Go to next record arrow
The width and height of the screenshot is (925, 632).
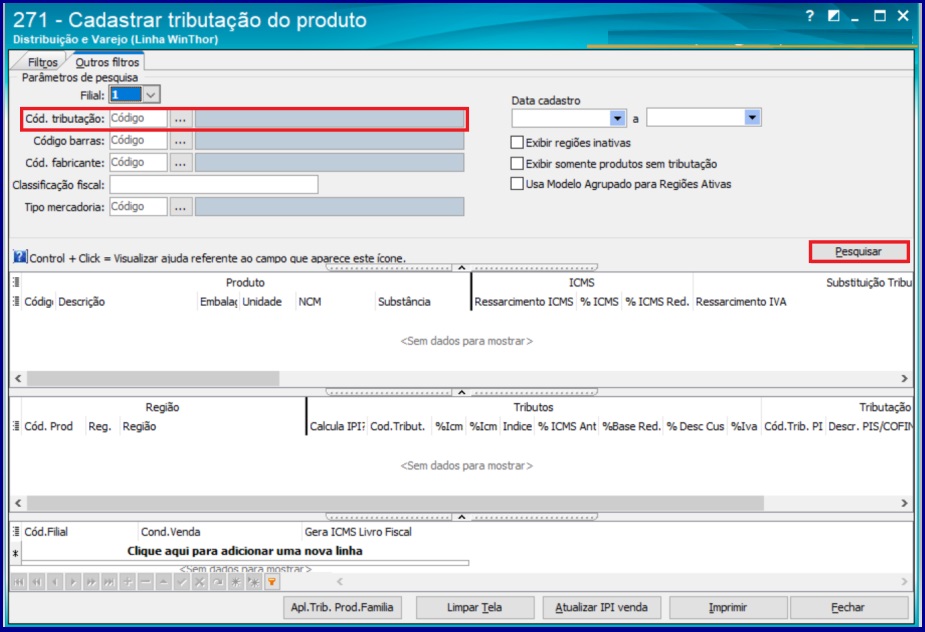[73, 582]
